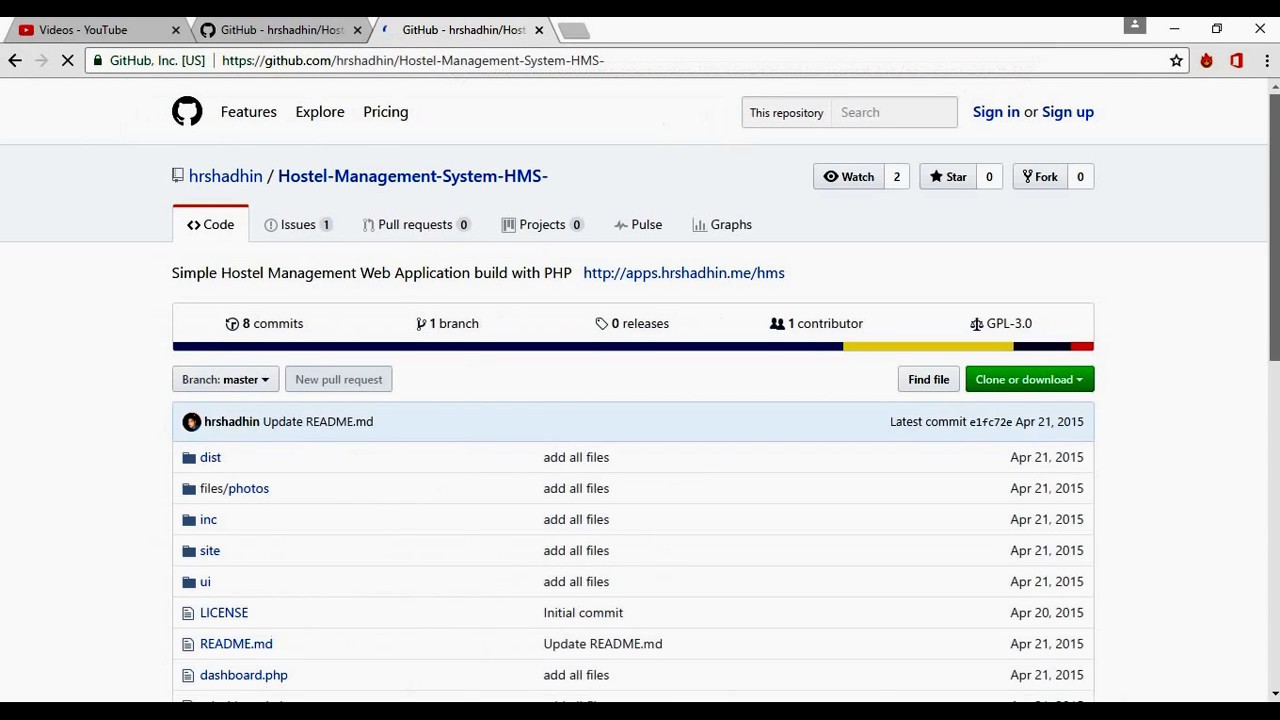The width and height of the screenshot is (1280, 720).
Task: View the 1 contributor link
Action: [816, 324]
